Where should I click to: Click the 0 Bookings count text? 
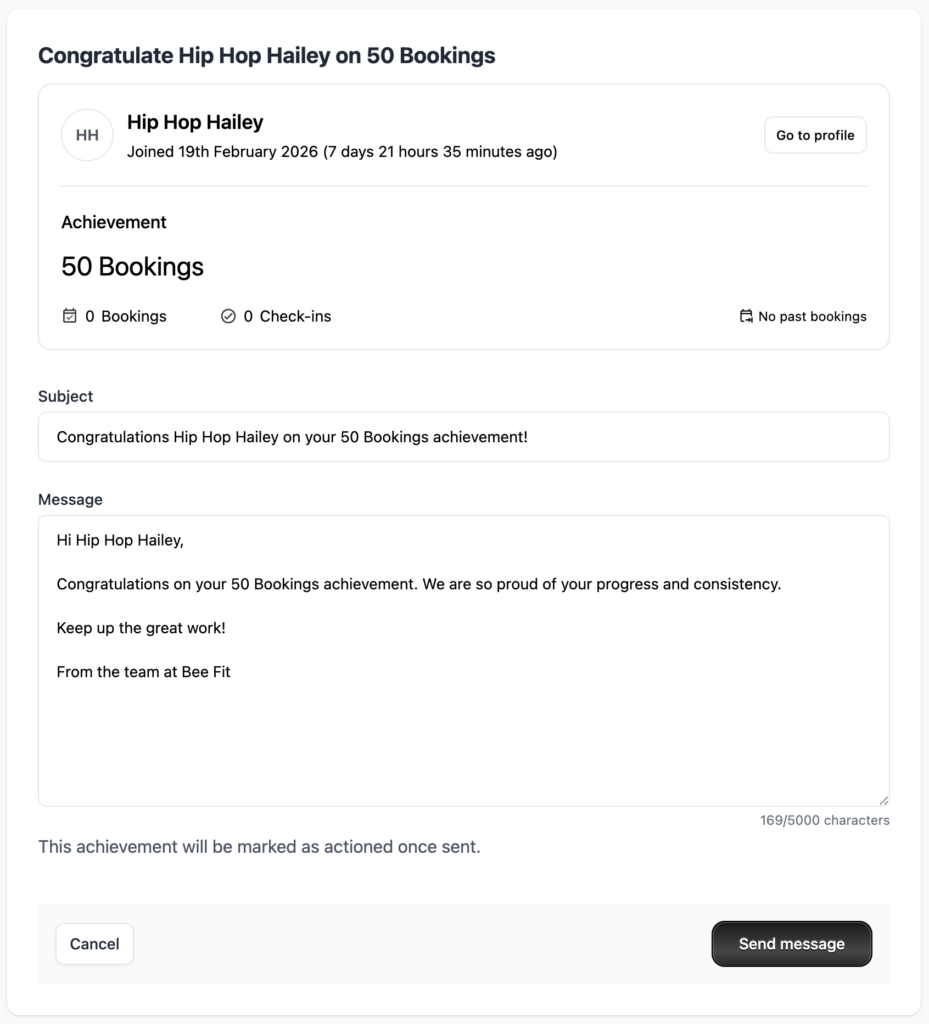[126, 316]
